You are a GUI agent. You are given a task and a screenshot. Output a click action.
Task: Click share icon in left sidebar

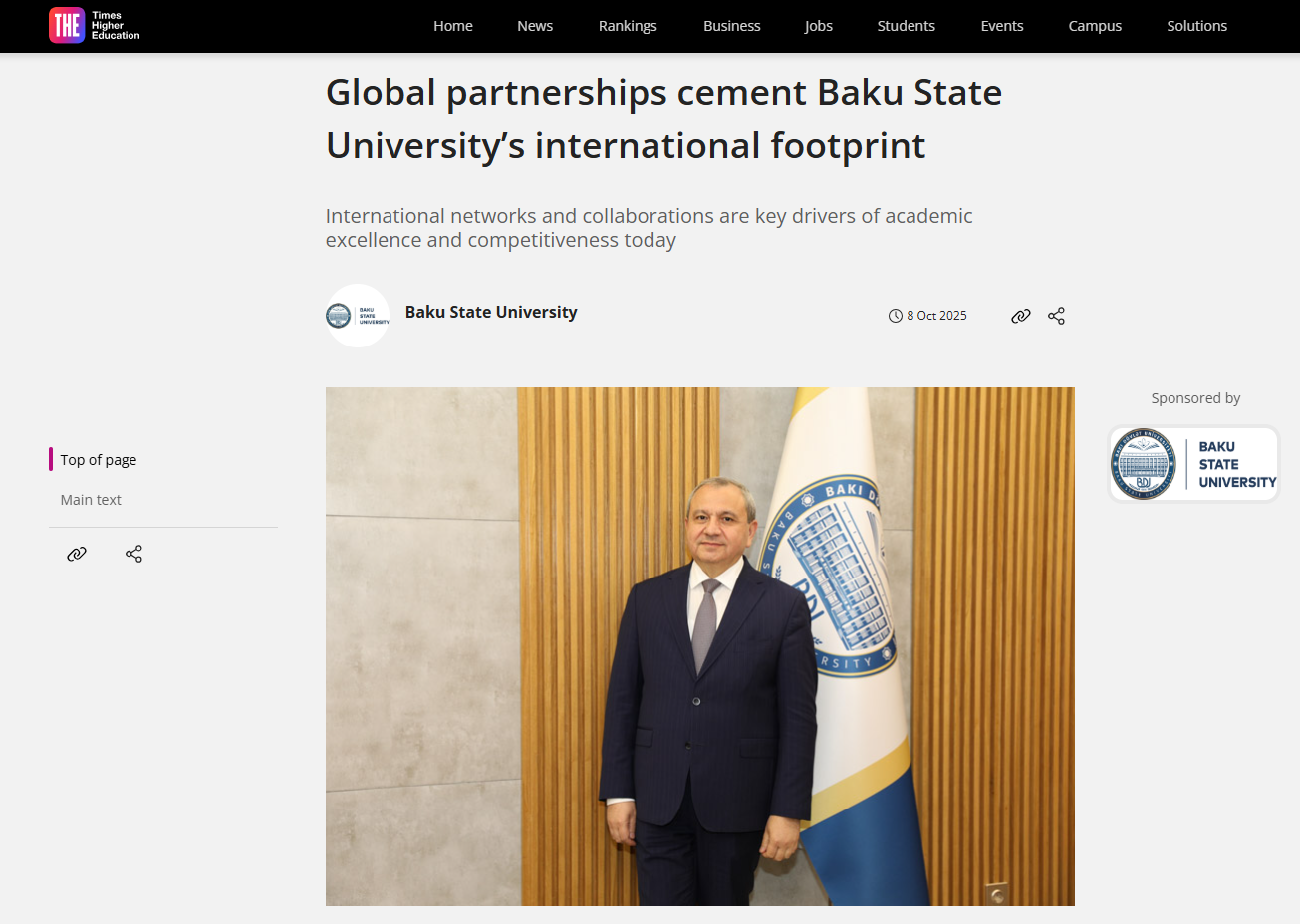point(134,554)
